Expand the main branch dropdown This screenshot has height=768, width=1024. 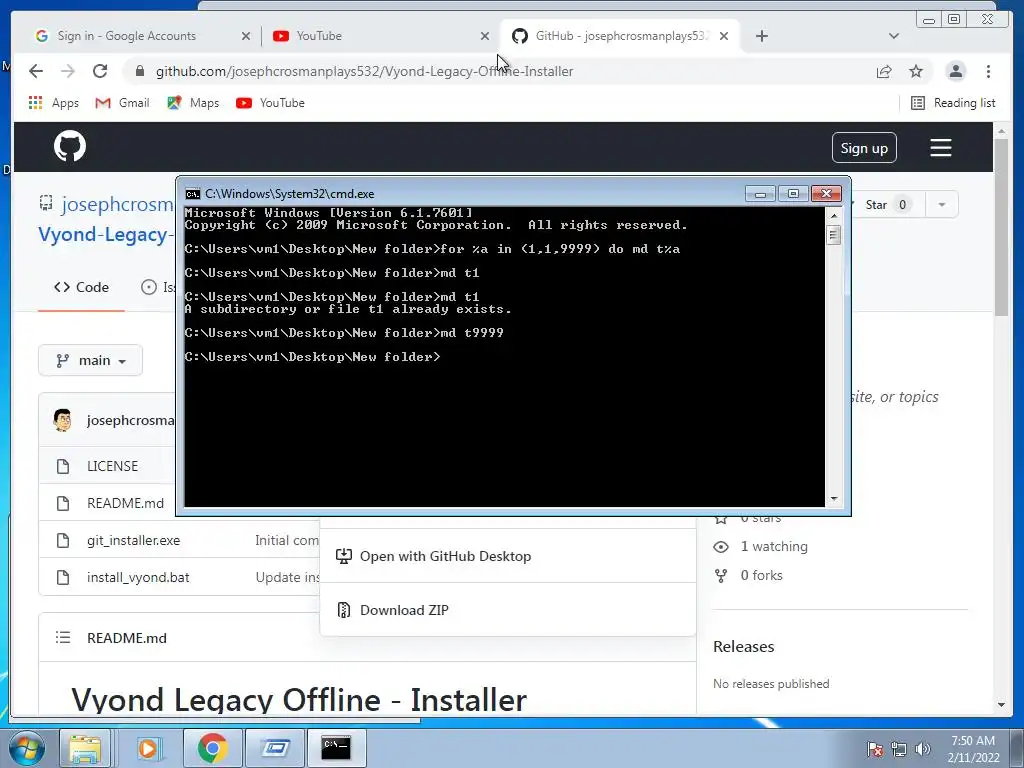[x=90, y=360]
